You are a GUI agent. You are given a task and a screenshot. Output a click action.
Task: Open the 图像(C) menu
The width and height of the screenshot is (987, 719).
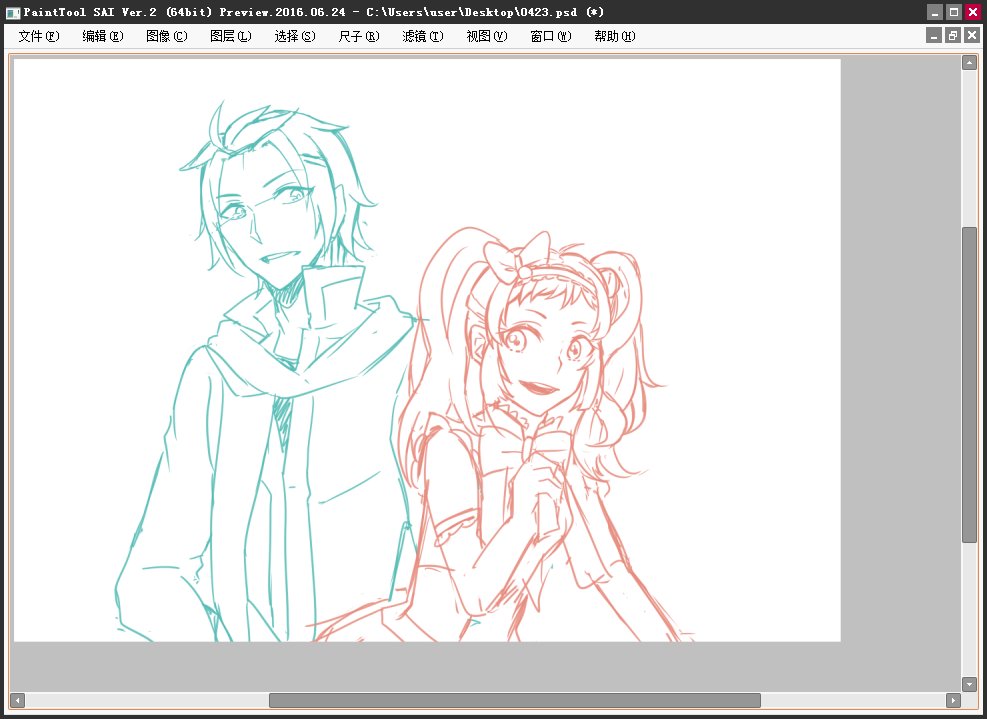tap(167, 36)
